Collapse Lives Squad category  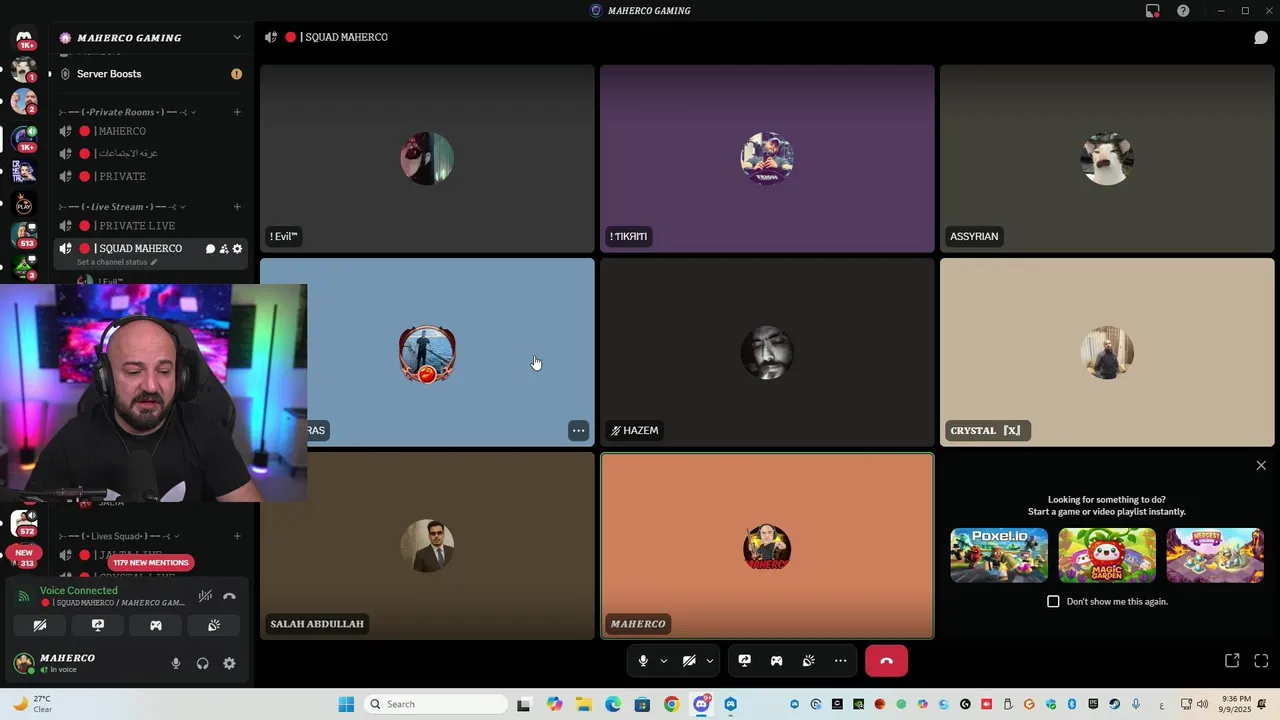point(120,536)
